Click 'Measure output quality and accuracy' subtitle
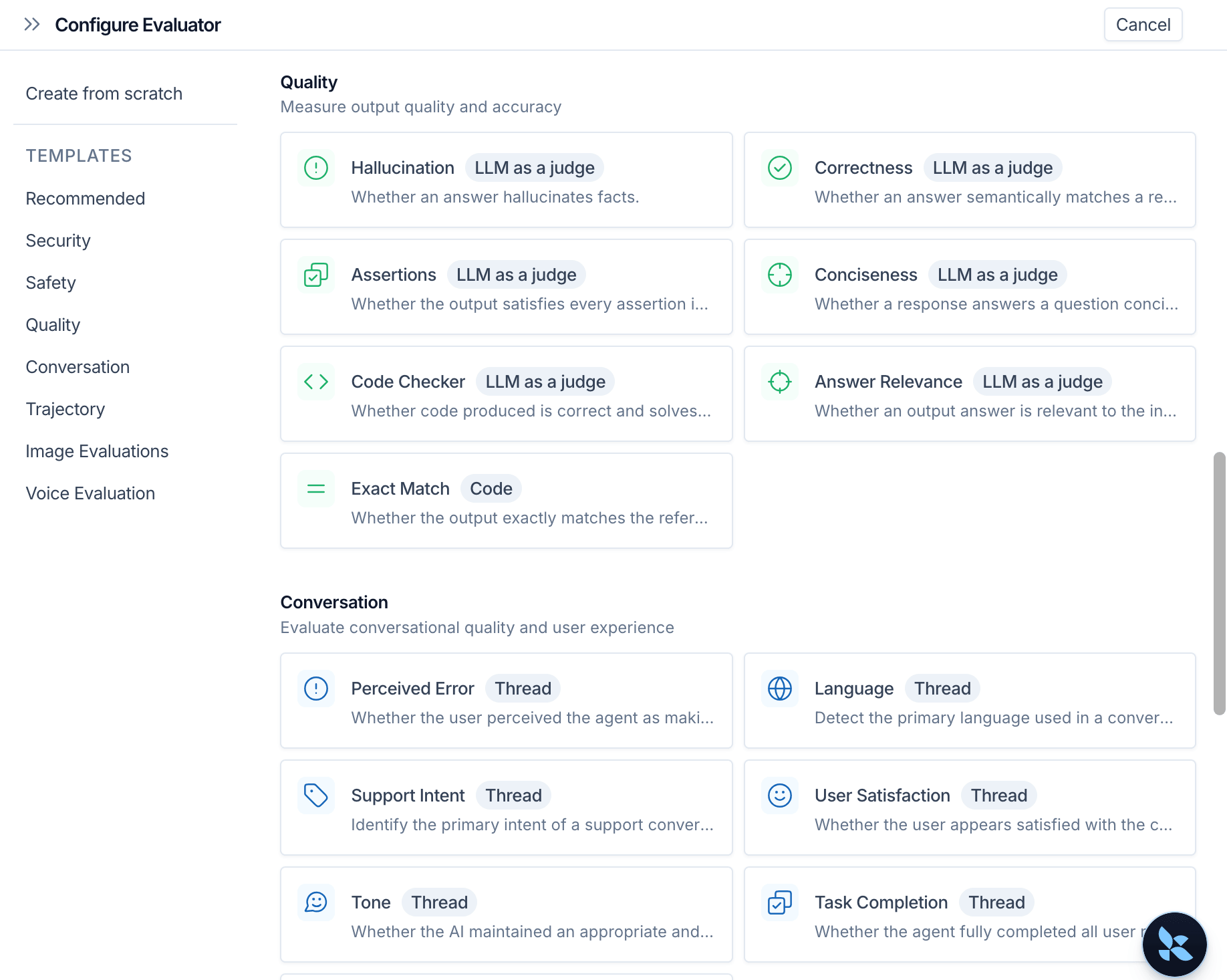The image size is (1227, 980). click(x=421, y=107)
